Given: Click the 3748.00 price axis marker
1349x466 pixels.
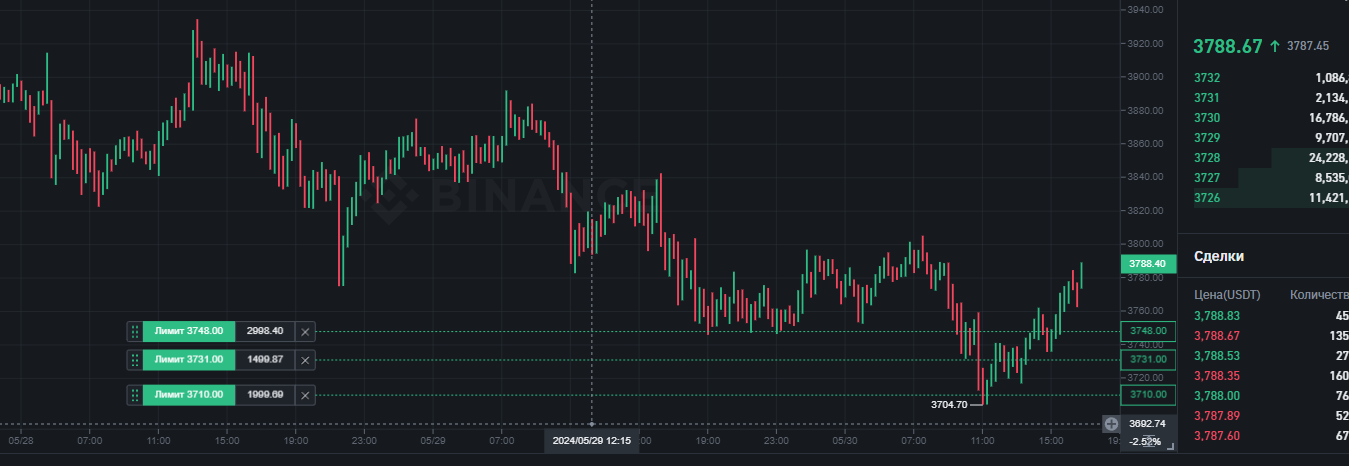Looking at the screenshot, I should tap(1147, 331).
